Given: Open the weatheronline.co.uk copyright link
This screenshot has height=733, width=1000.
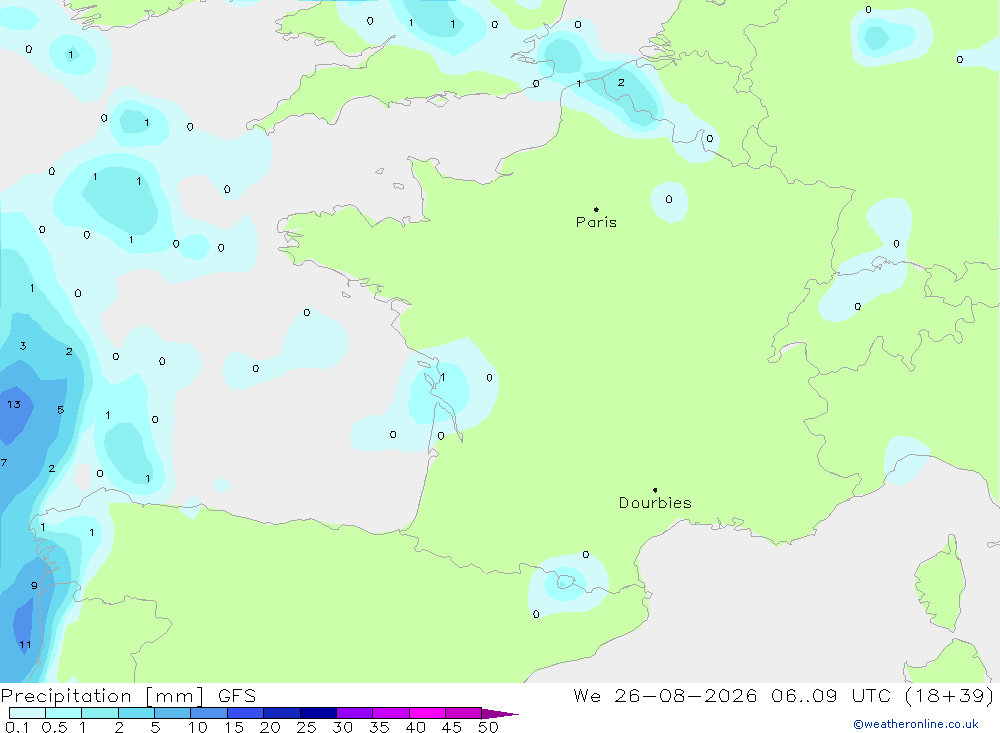Looking at the screenshot, I should pos(915,724).
